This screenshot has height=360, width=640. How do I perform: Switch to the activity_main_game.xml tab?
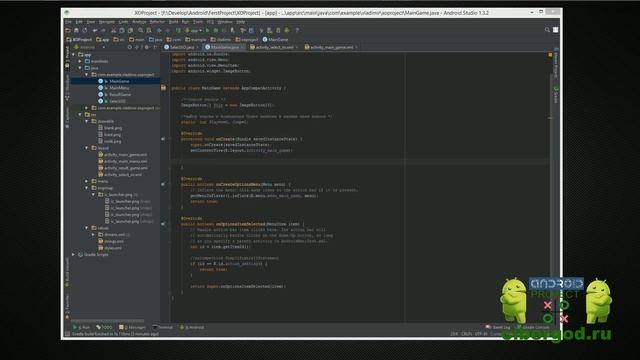331,47
